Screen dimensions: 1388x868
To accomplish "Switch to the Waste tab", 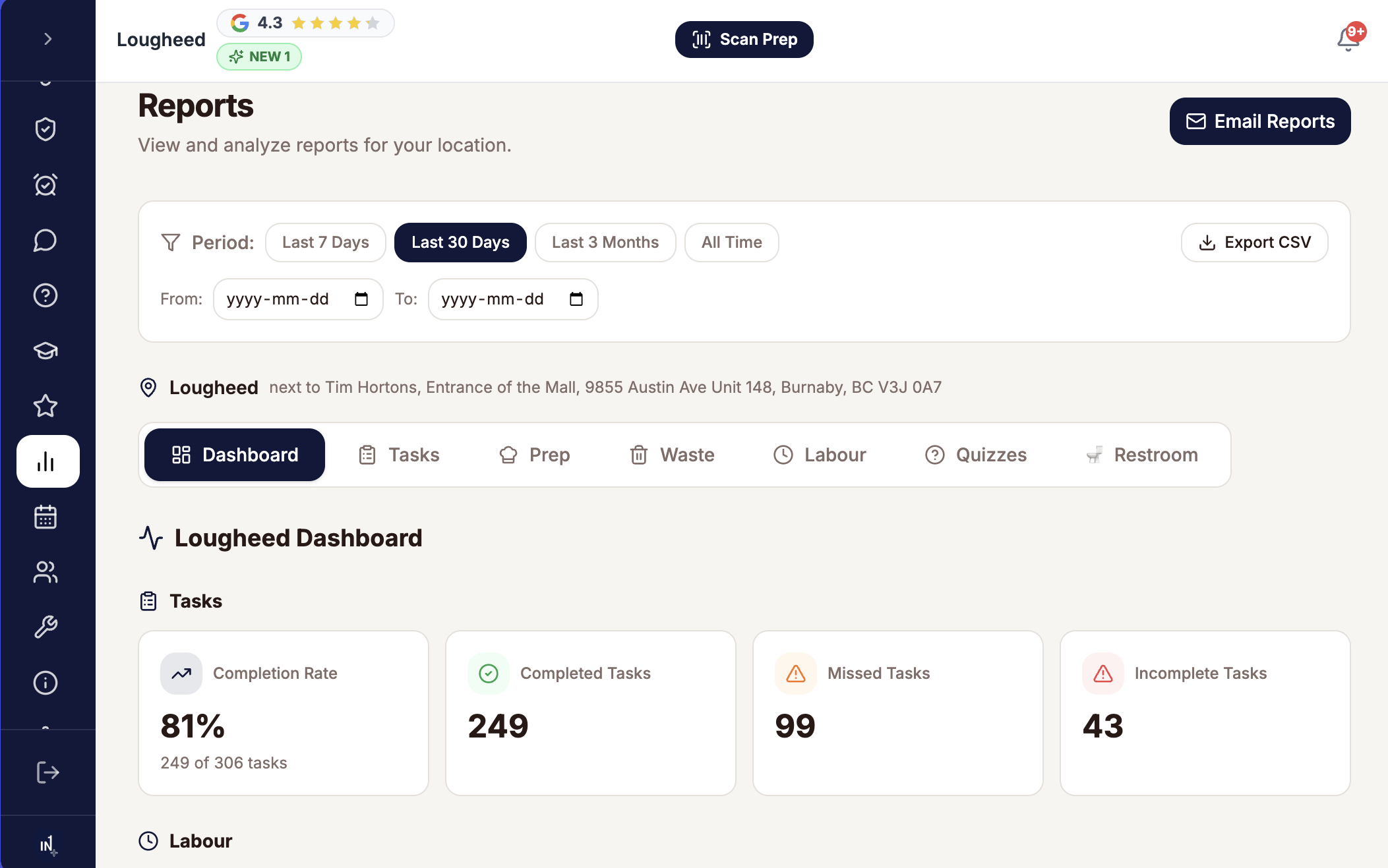I will pos(672,455).
